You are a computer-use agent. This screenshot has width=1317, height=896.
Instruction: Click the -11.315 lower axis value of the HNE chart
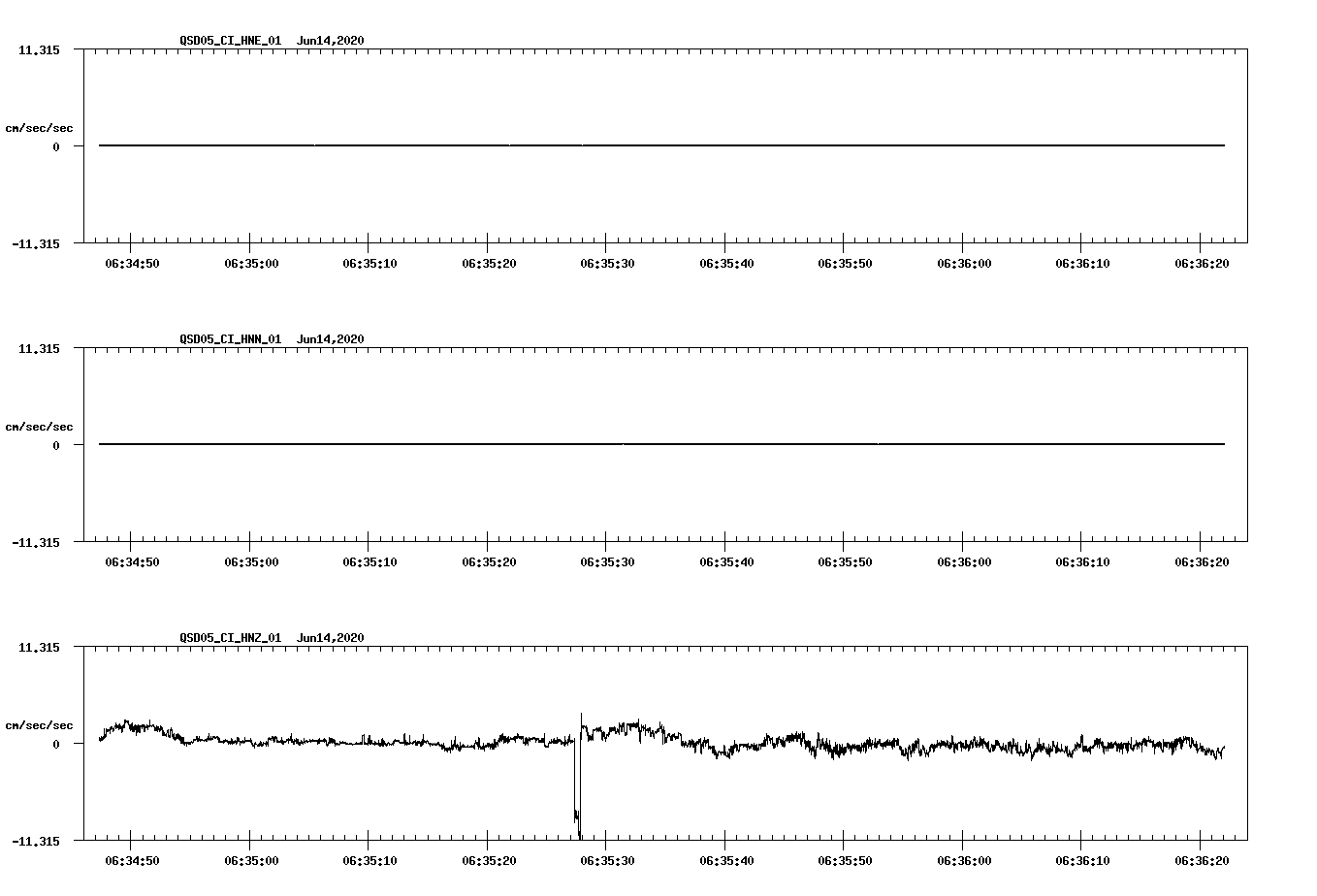[36, 244]
